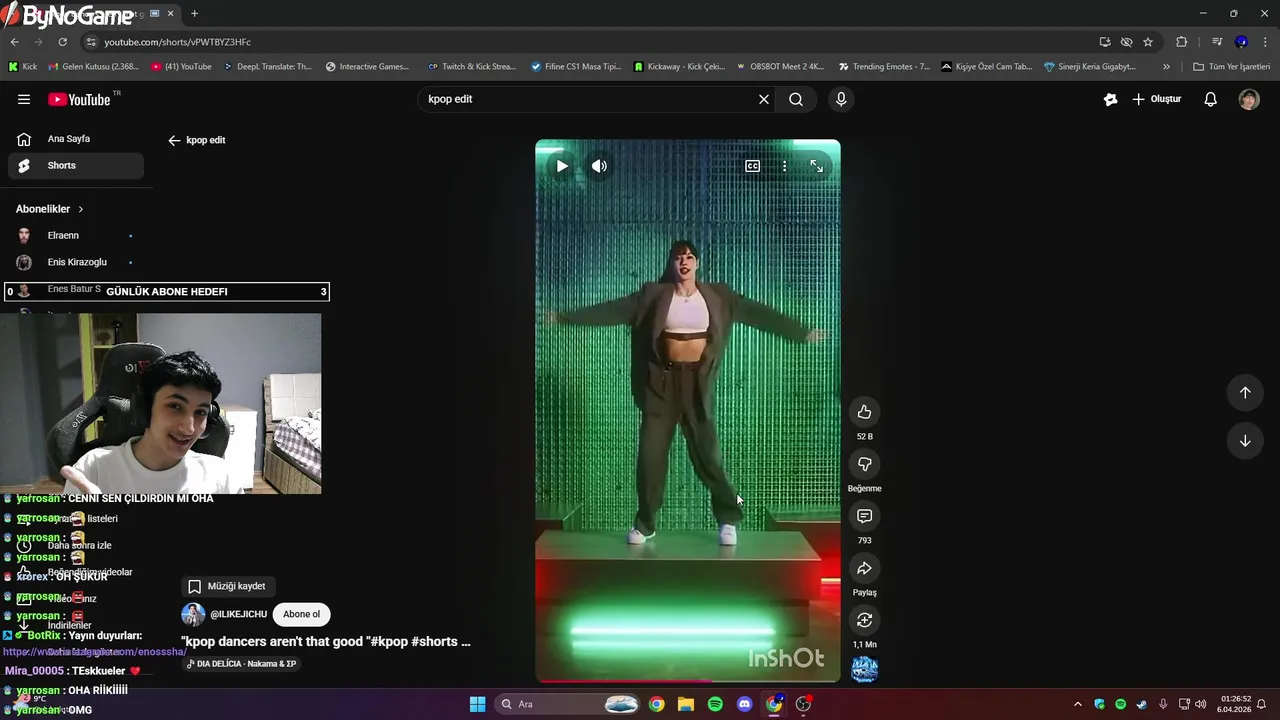Open the @ILIKEJICHU channel link
The width and height of the screenshot is (1280, 720).
pos(238,614)
